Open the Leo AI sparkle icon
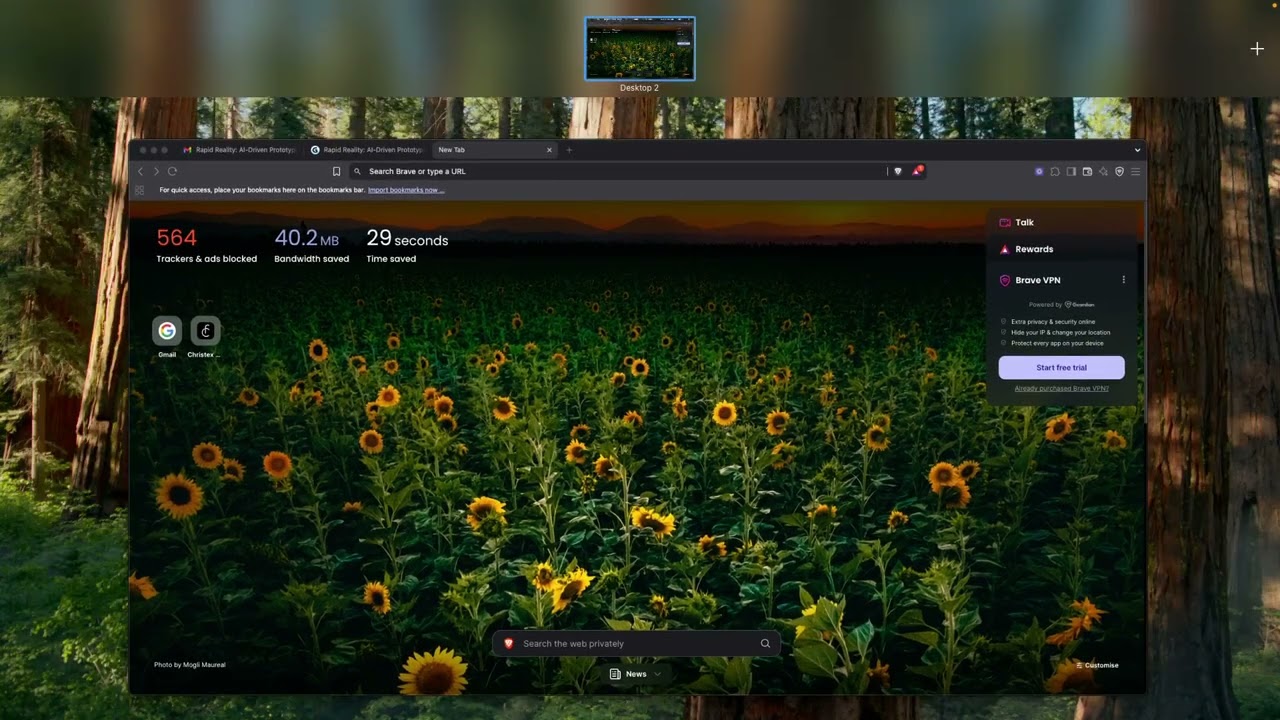The width and height of the screenshot is (1280, 720). click(1103, 171)
